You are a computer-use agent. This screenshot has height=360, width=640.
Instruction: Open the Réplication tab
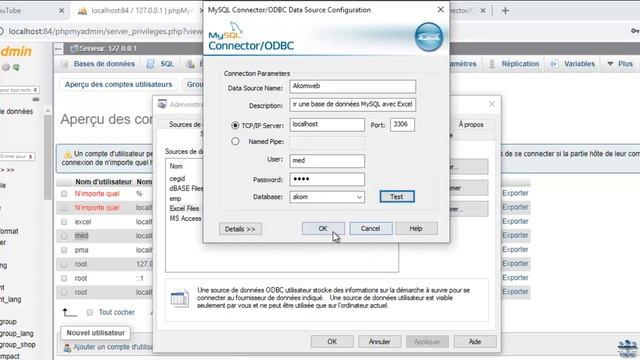click(520, 64)
